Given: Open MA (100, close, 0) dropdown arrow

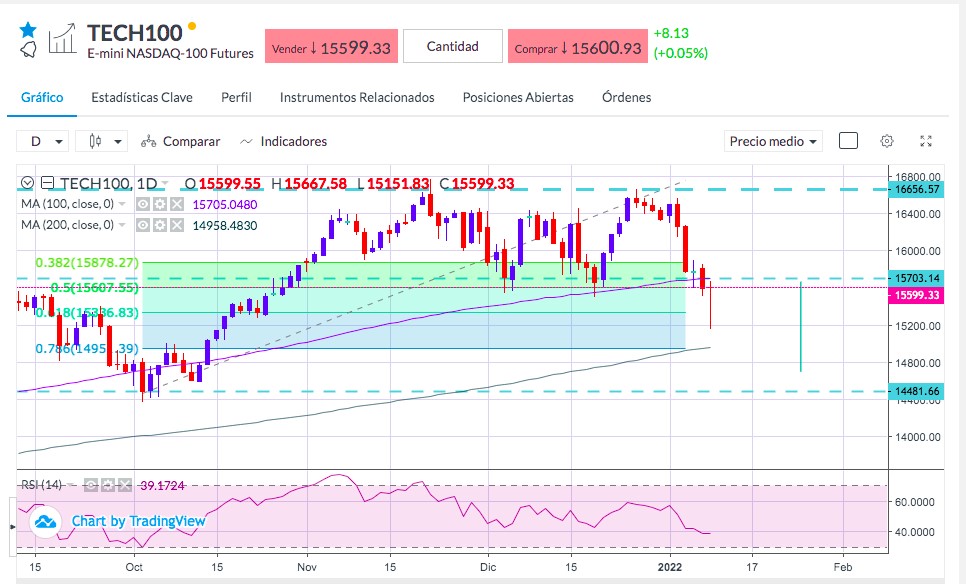Looking at the screenshot, I should pos(122,204).
